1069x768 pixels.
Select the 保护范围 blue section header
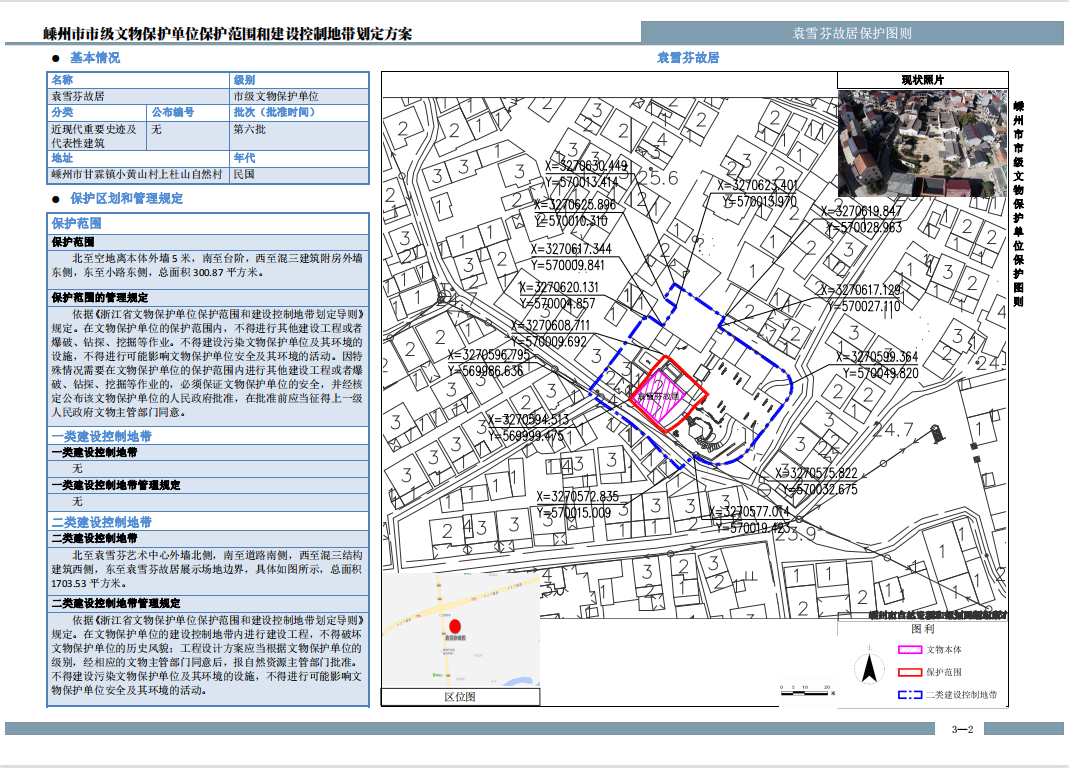tap(76, 224)
